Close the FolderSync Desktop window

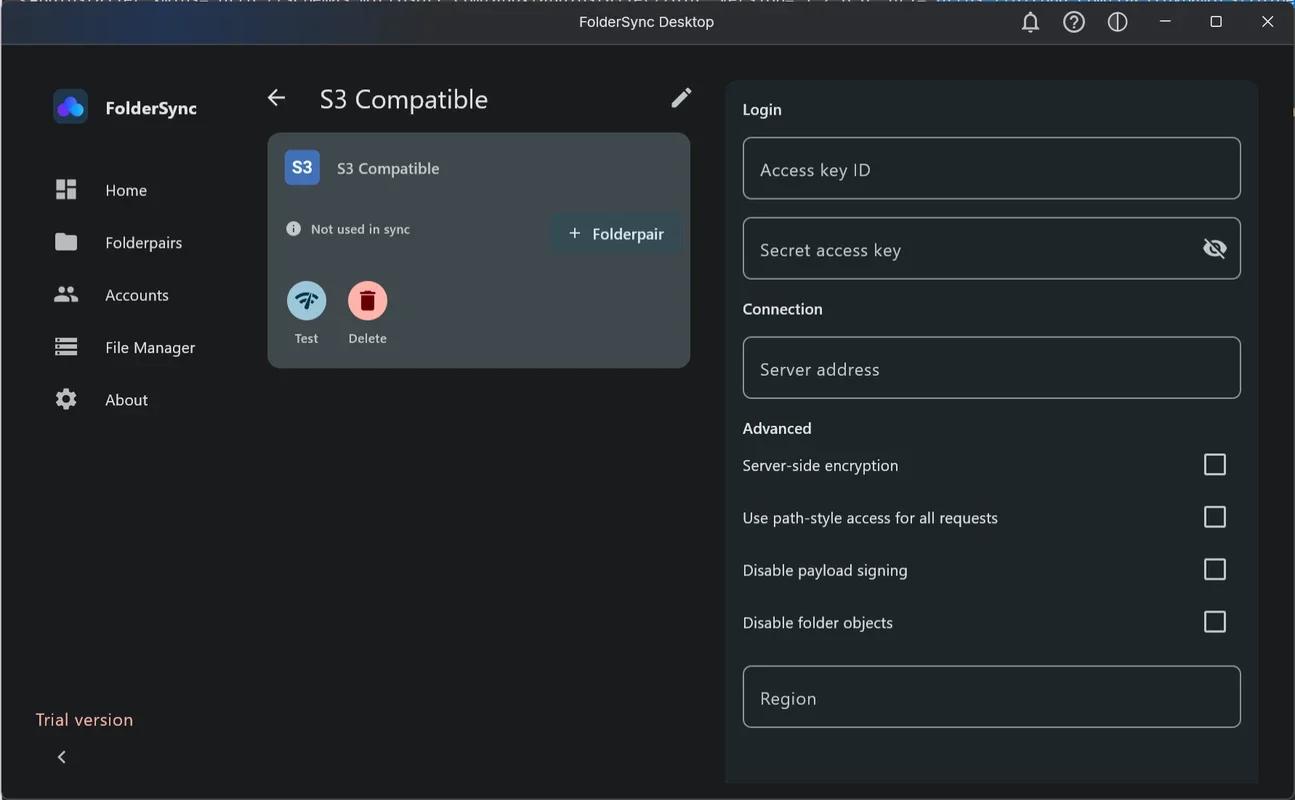point(1268,22)
